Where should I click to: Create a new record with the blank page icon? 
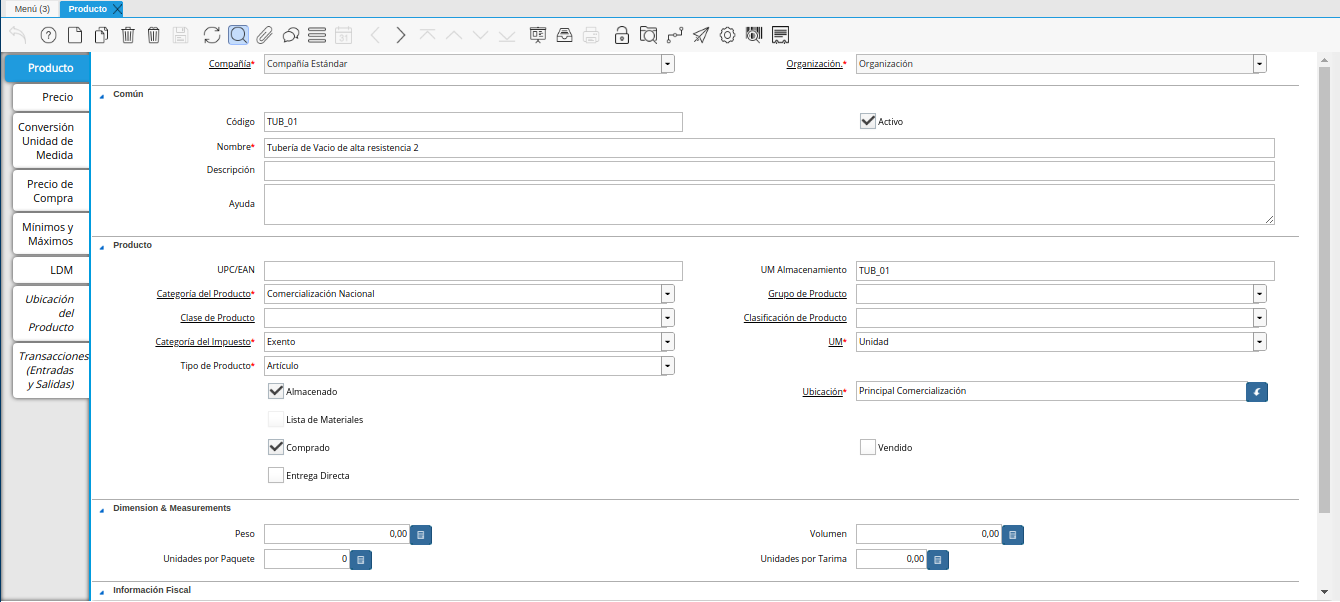[75, 35]
